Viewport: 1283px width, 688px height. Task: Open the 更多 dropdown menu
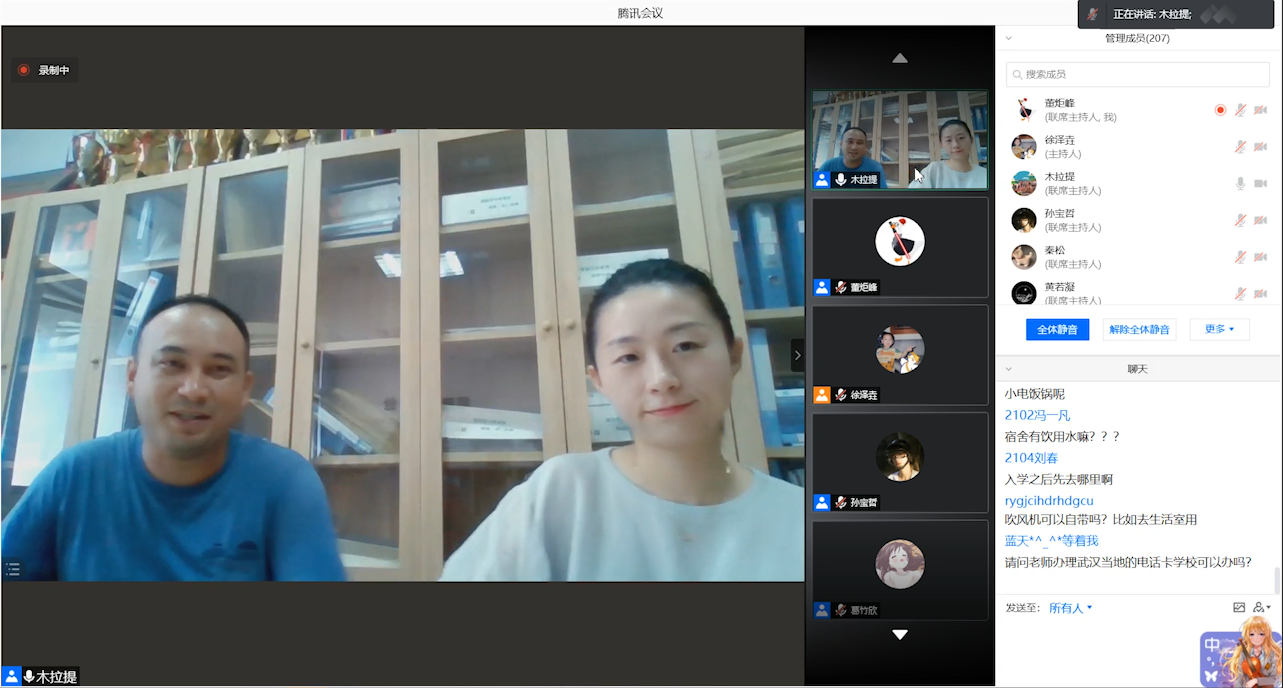click(x=1219, y=329)
